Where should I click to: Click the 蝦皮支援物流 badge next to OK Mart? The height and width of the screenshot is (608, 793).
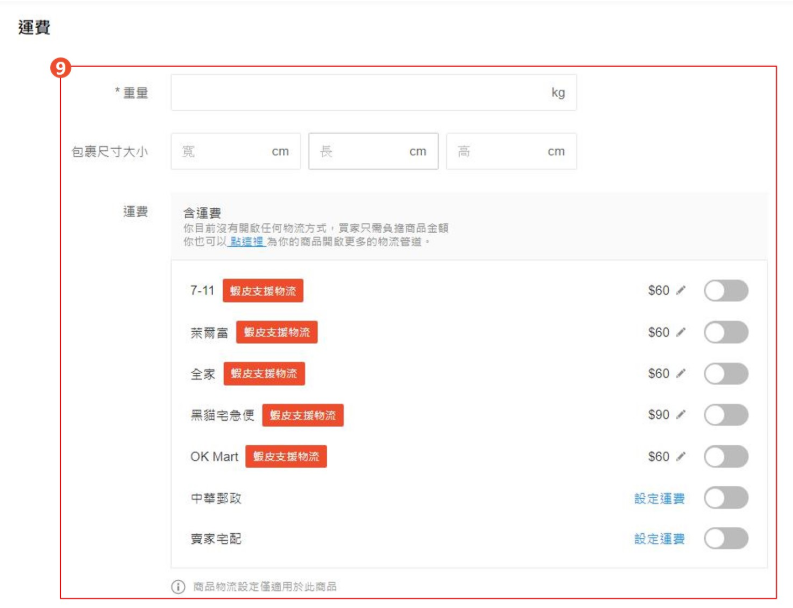tap(286, 457)
